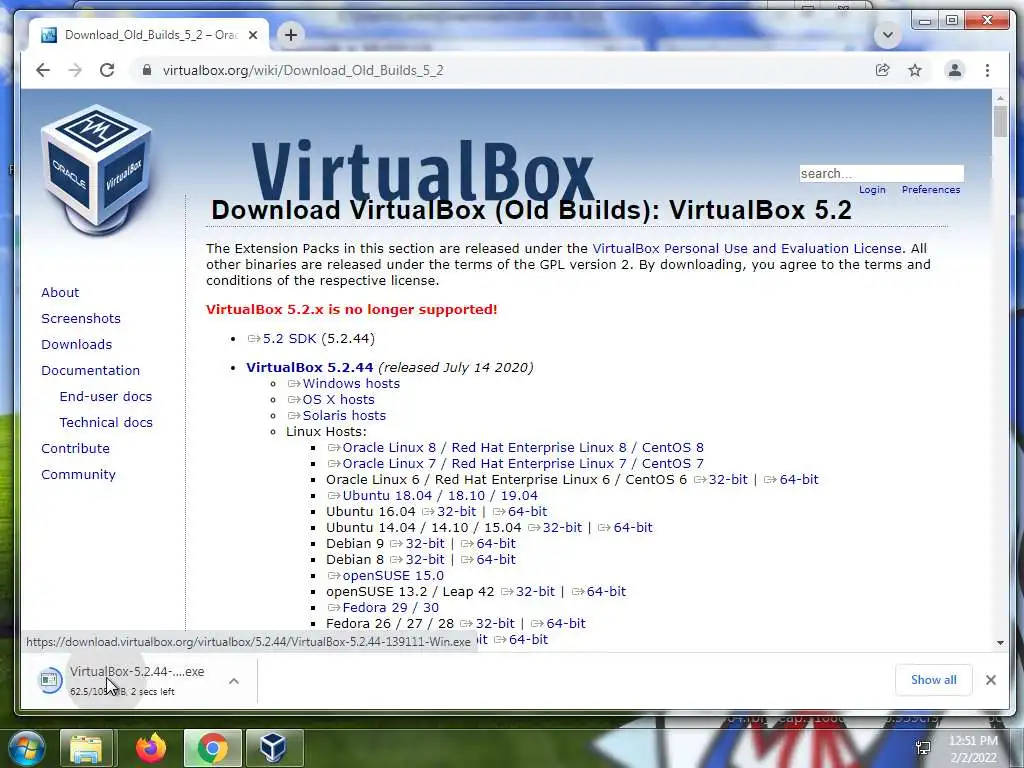Open About in the sidebar
Screen dimensions: 1024x768
click(x=60, y=293)
